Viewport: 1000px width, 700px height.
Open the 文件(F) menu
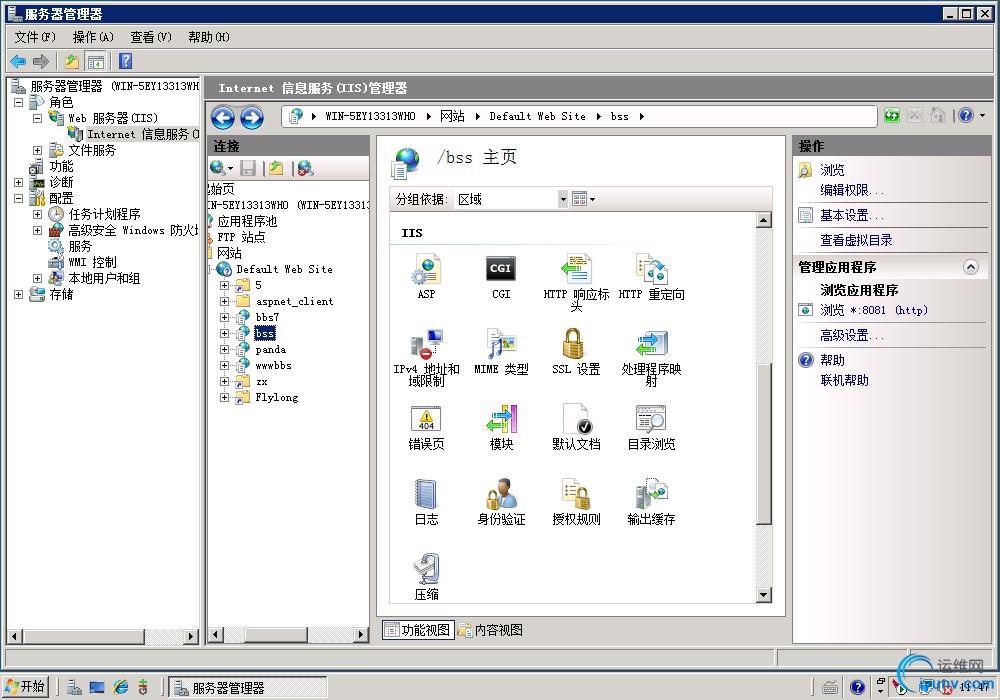click(35, 37)
